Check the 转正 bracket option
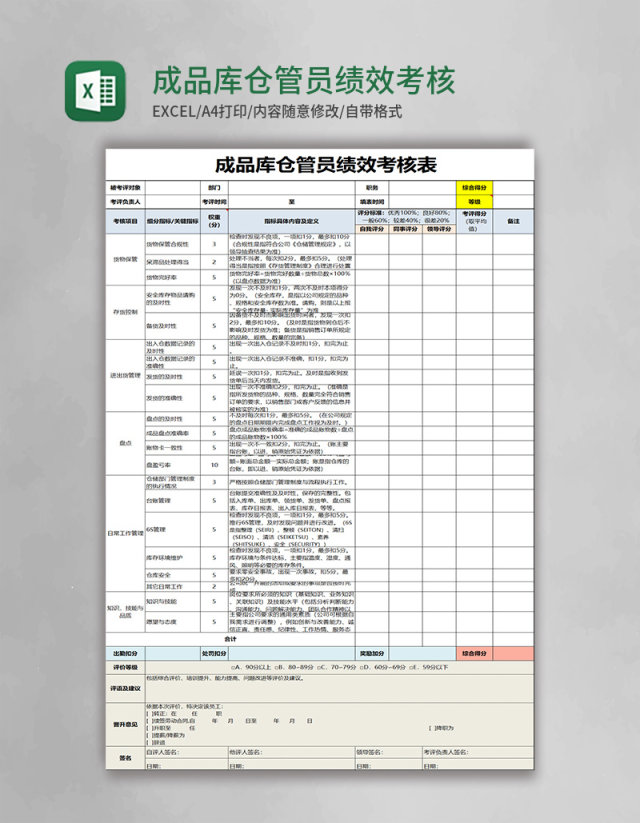 tap(148, 714)
